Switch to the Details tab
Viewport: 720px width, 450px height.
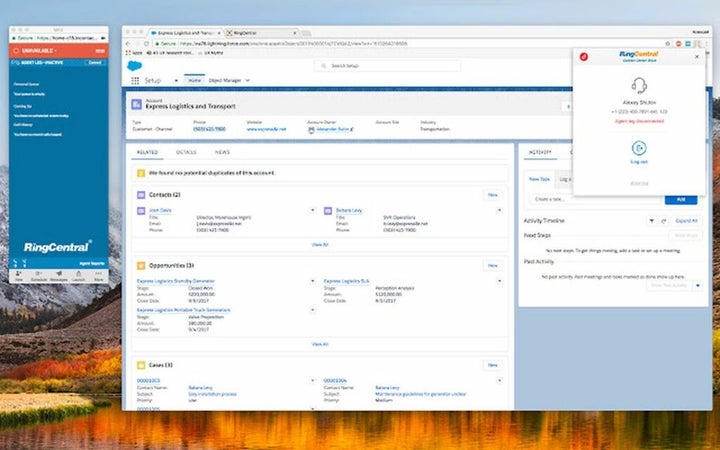(186, 152)
